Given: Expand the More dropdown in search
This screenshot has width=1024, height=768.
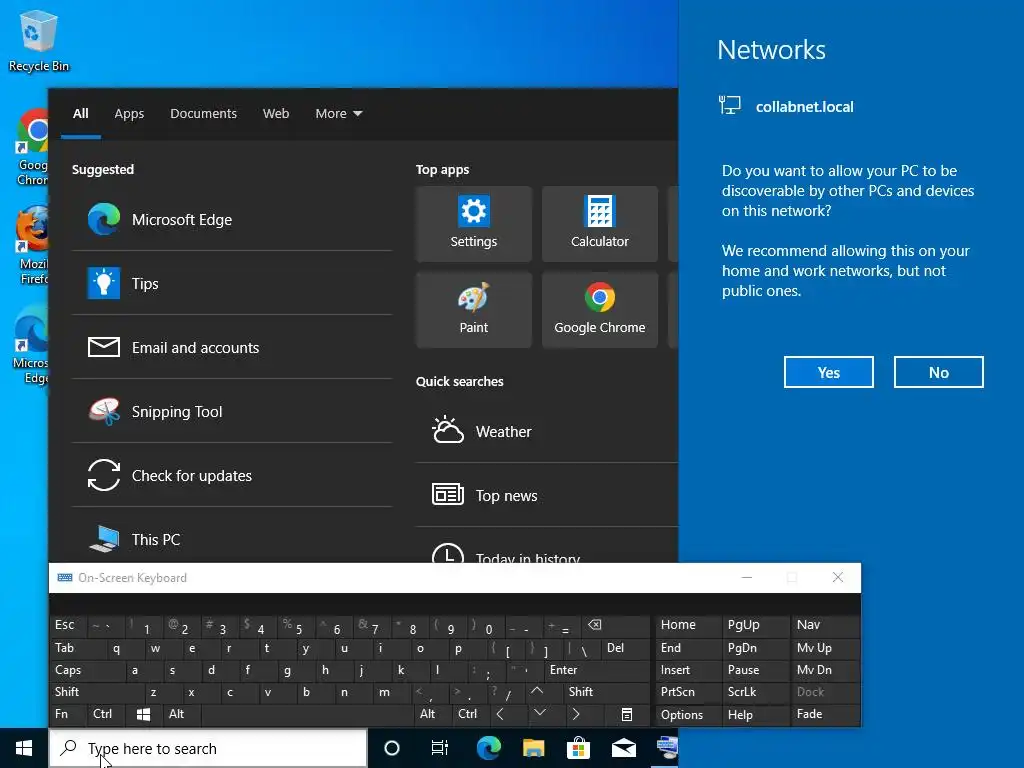Looking at the screenshot, I should (338, 114).
